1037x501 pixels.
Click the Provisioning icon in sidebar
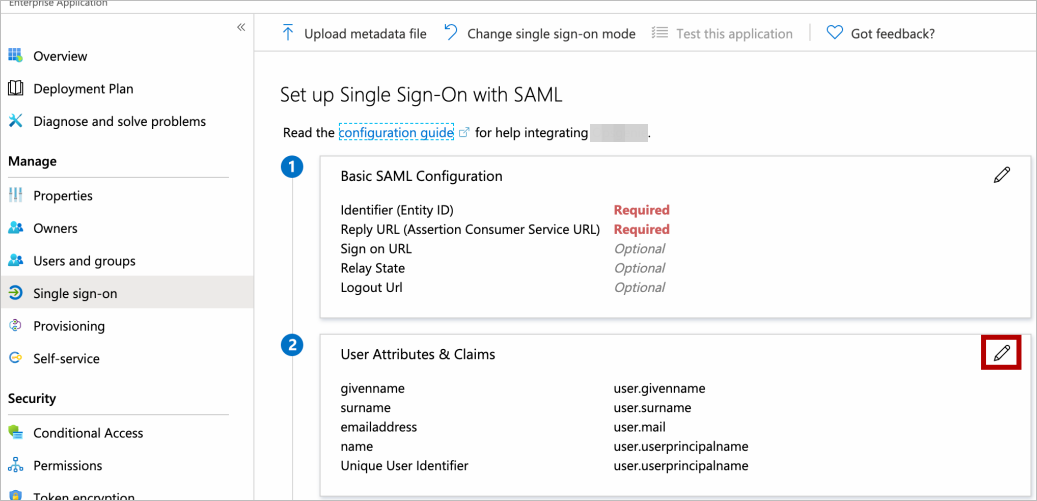(16, 326)
